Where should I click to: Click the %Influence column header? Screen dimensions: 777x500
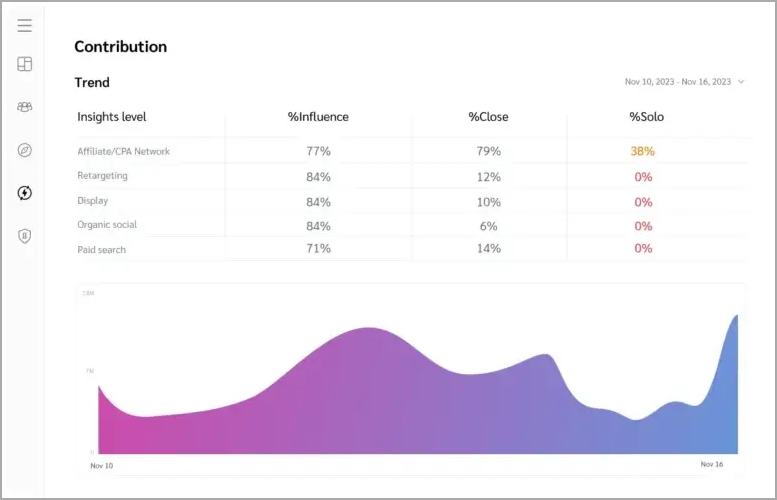318,117
